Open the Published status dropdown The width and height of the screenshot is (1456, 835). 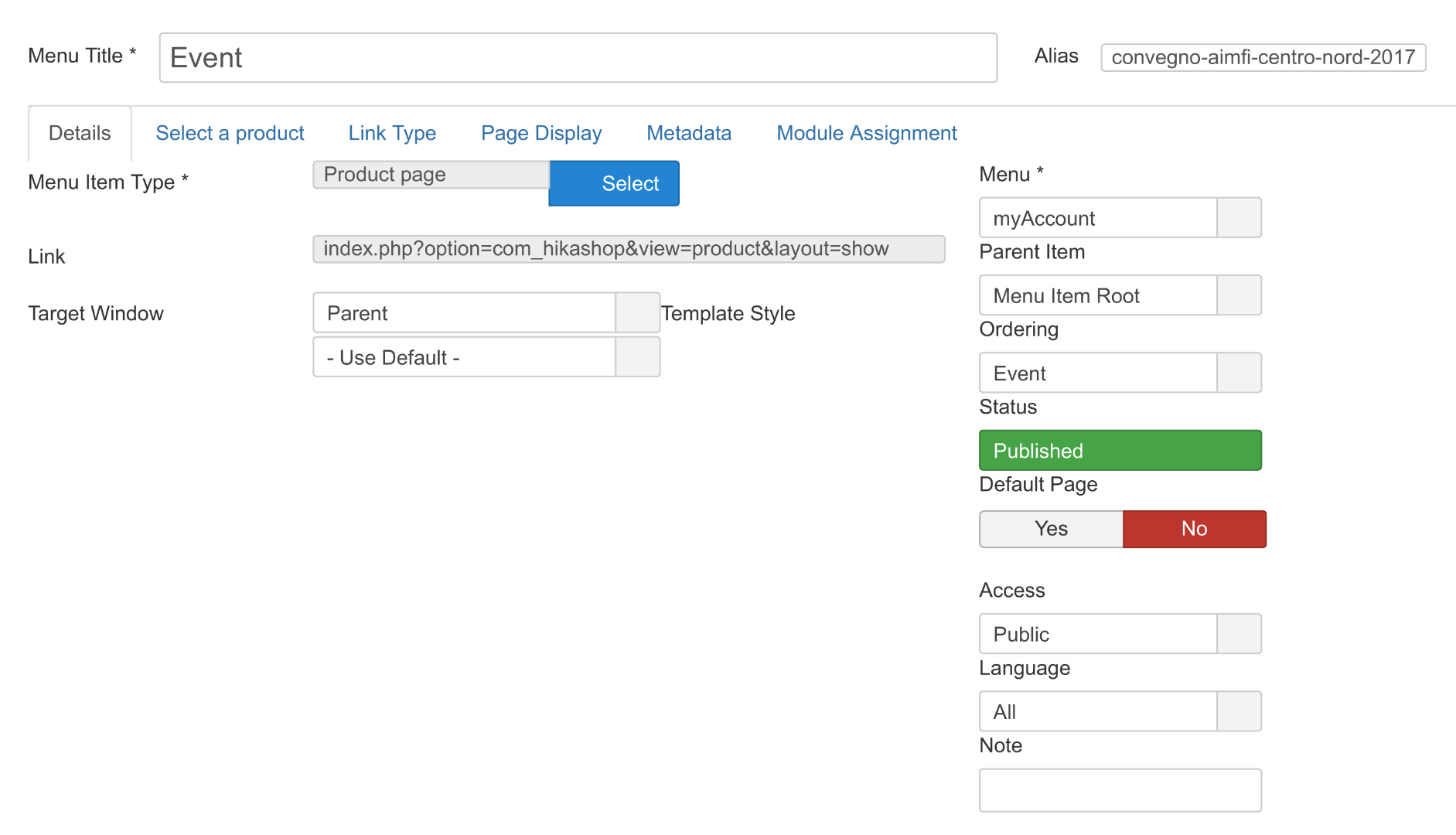pos(1120,451)
